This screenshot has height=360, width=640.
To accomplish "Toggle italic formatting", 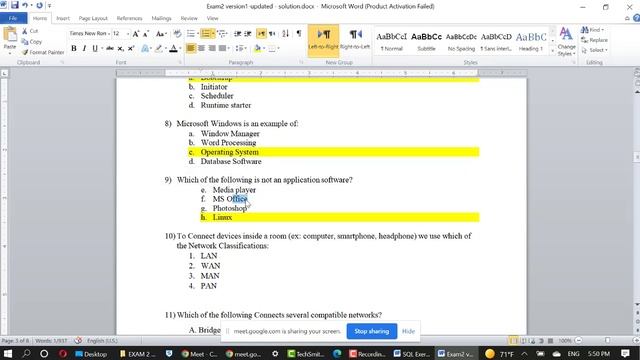I will pos(84,48).
